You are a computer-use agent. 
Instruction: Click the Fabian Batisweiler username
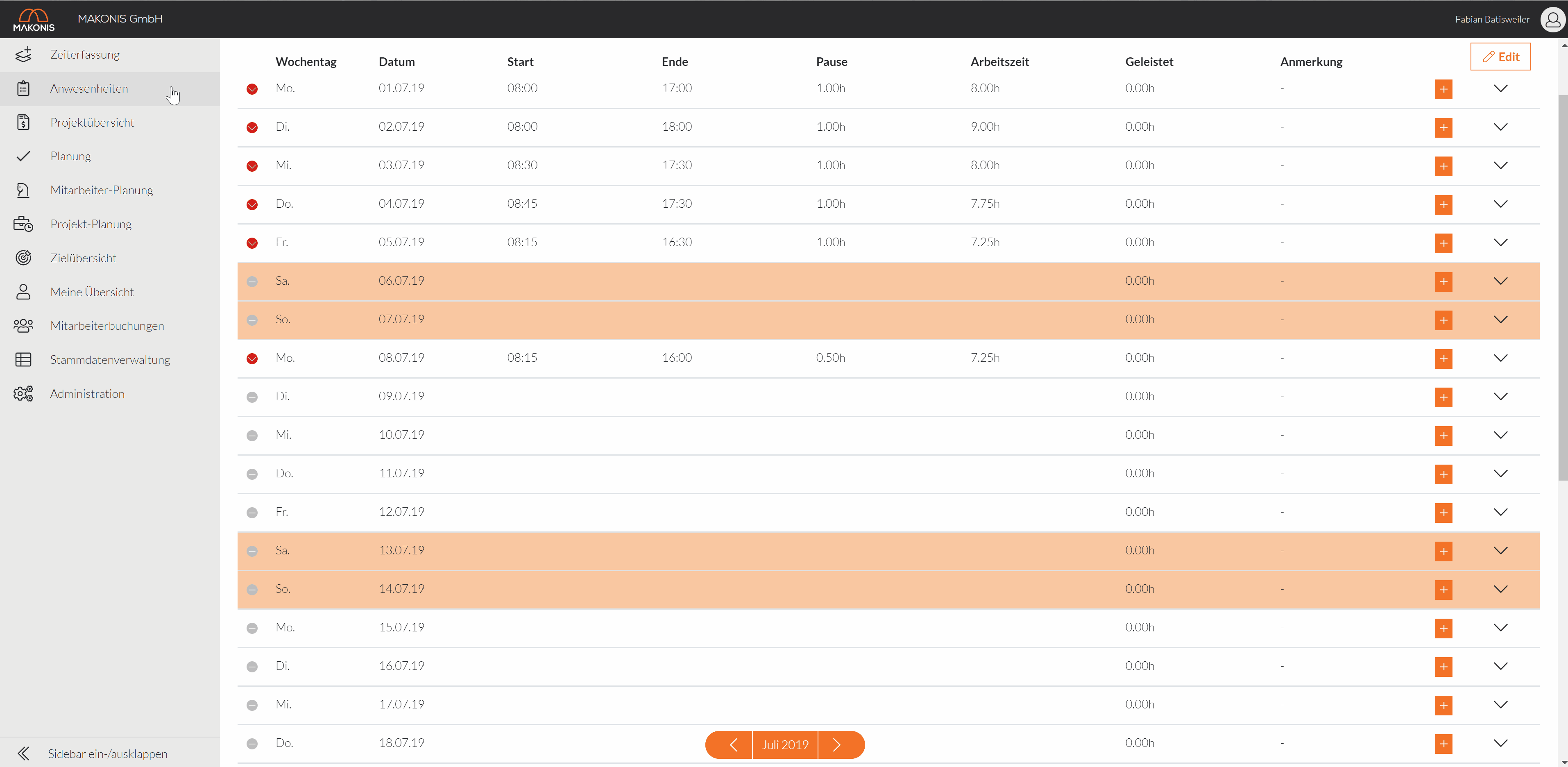(x=1492, y=20)
